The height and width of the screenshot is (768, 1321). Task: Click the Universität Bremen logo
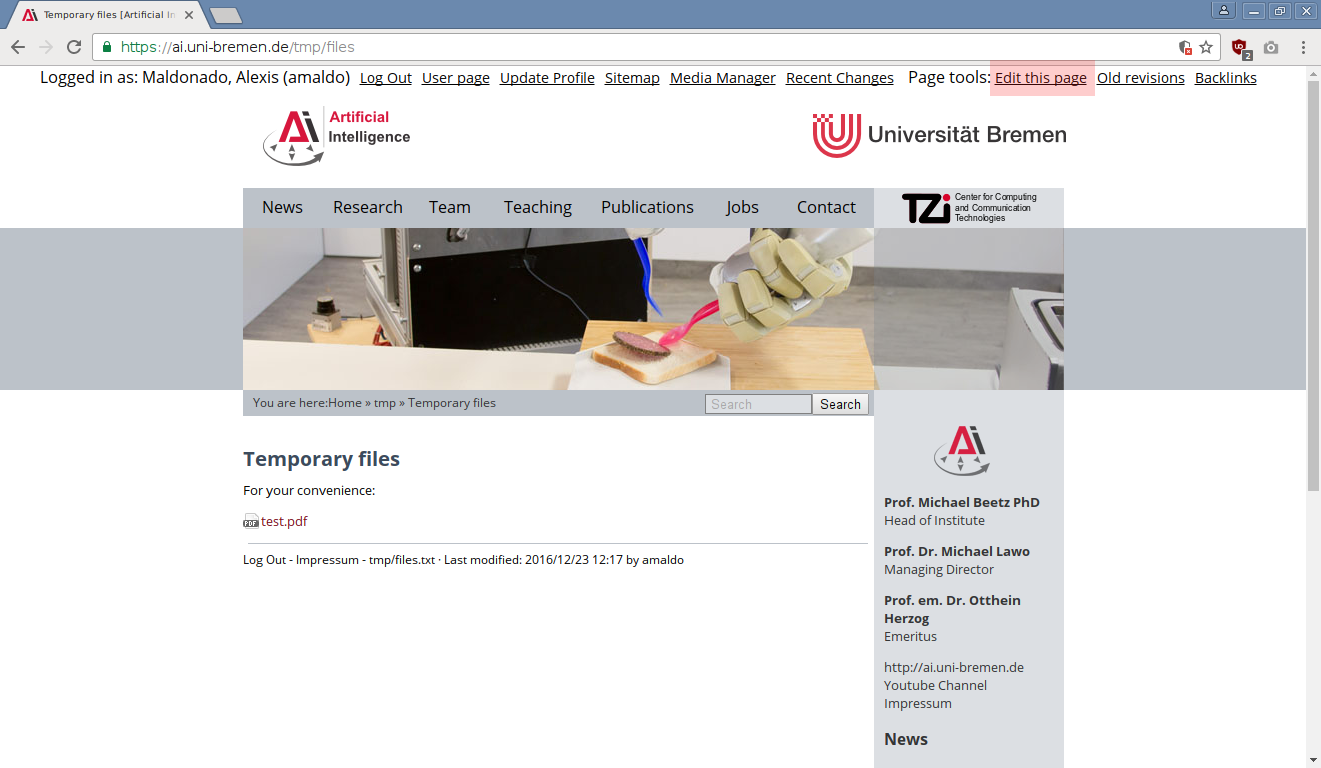939,135
